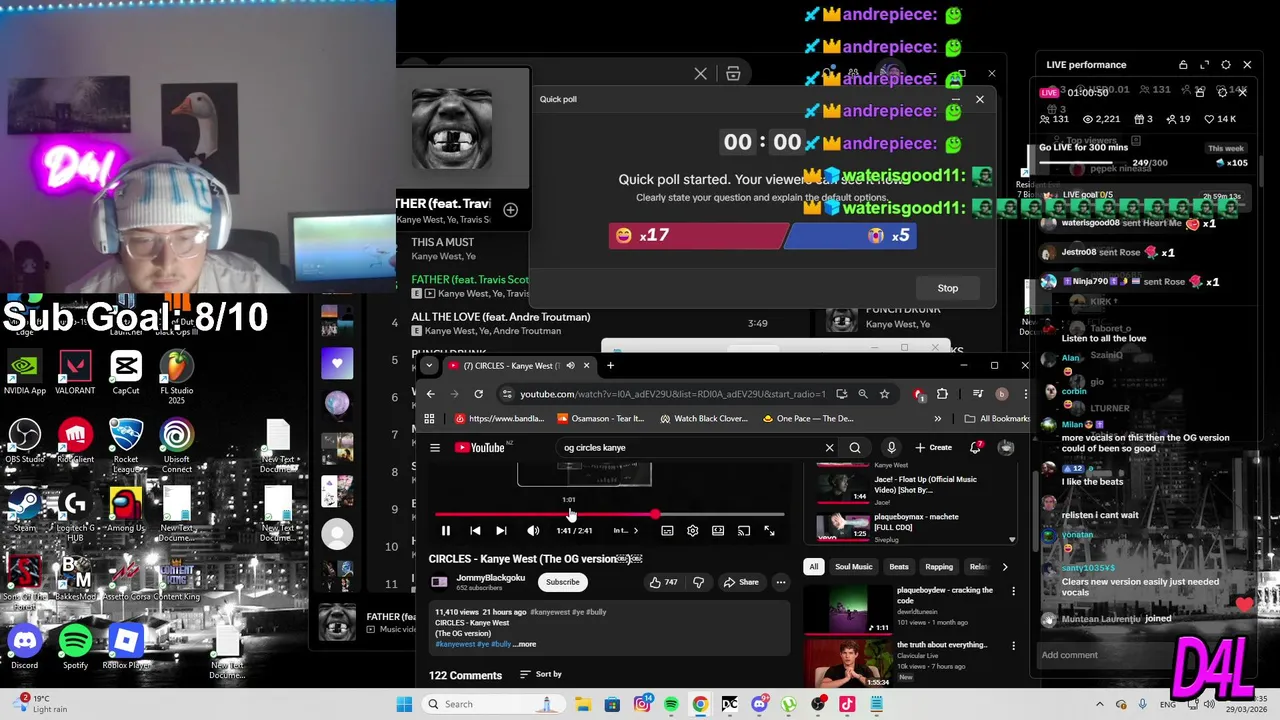Share the CIRCLES video
Screen dimensions: 1280x720
click(x=741, y=582)
